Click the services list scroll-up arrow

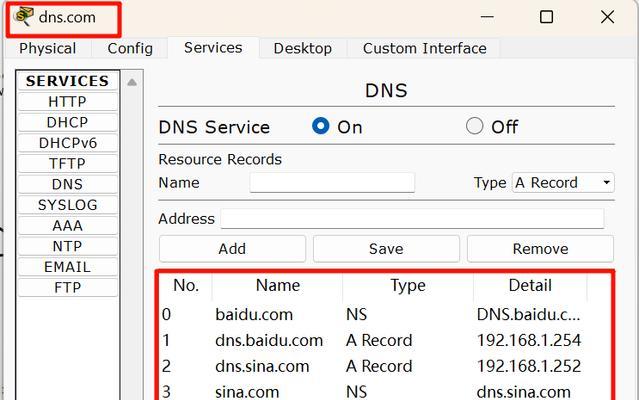coord(132,82)
